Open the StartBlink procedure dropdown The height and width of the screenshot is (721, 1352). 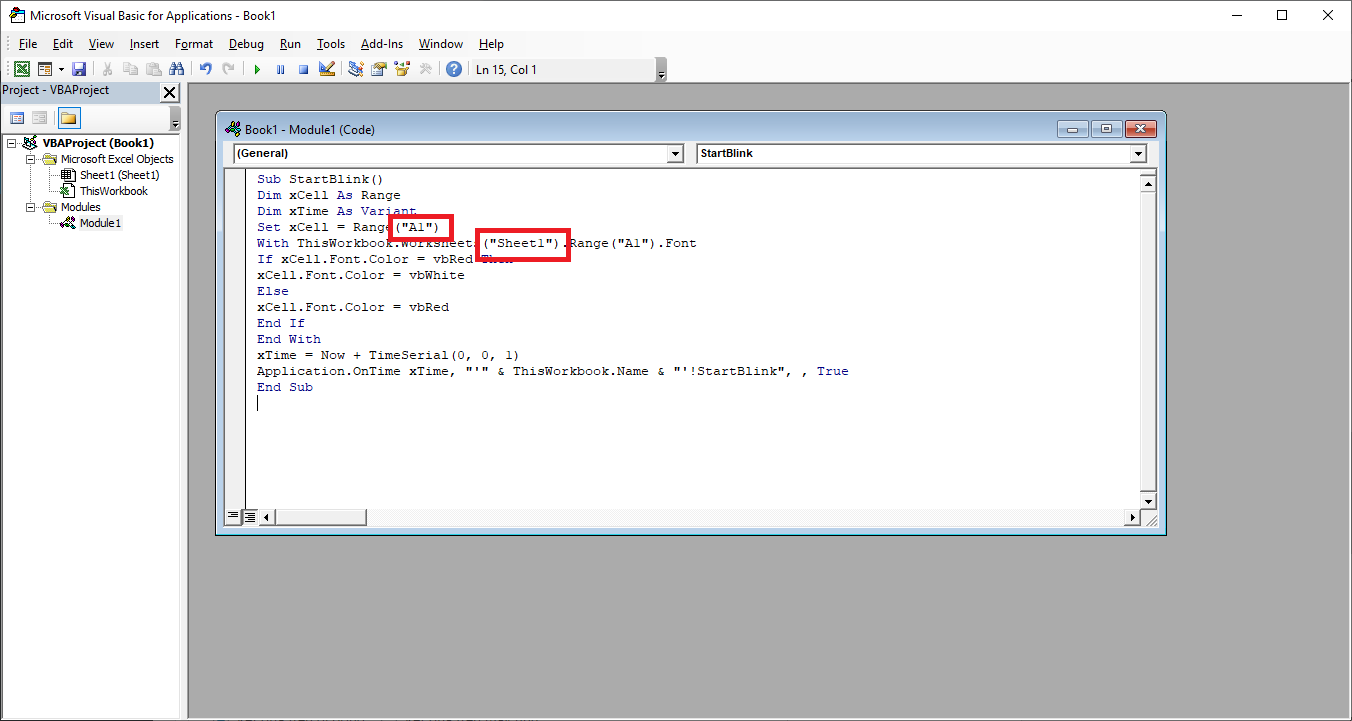coord(1138,154)
